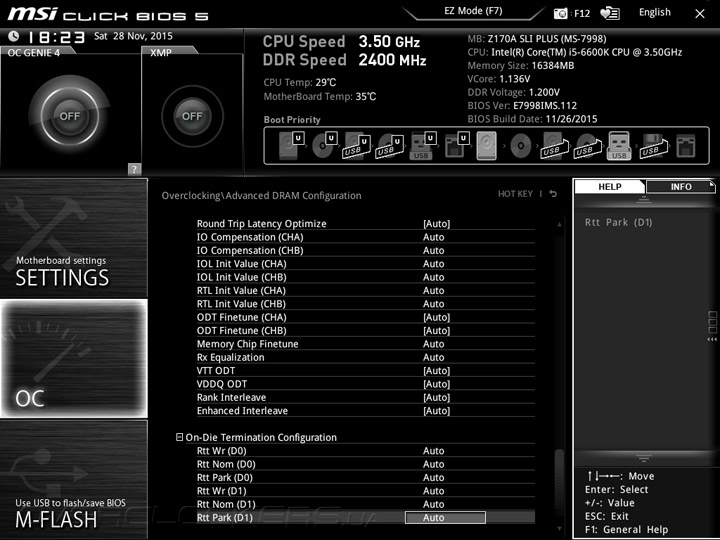Open Rank Interleave [Auto] options

tap(436, 397)
